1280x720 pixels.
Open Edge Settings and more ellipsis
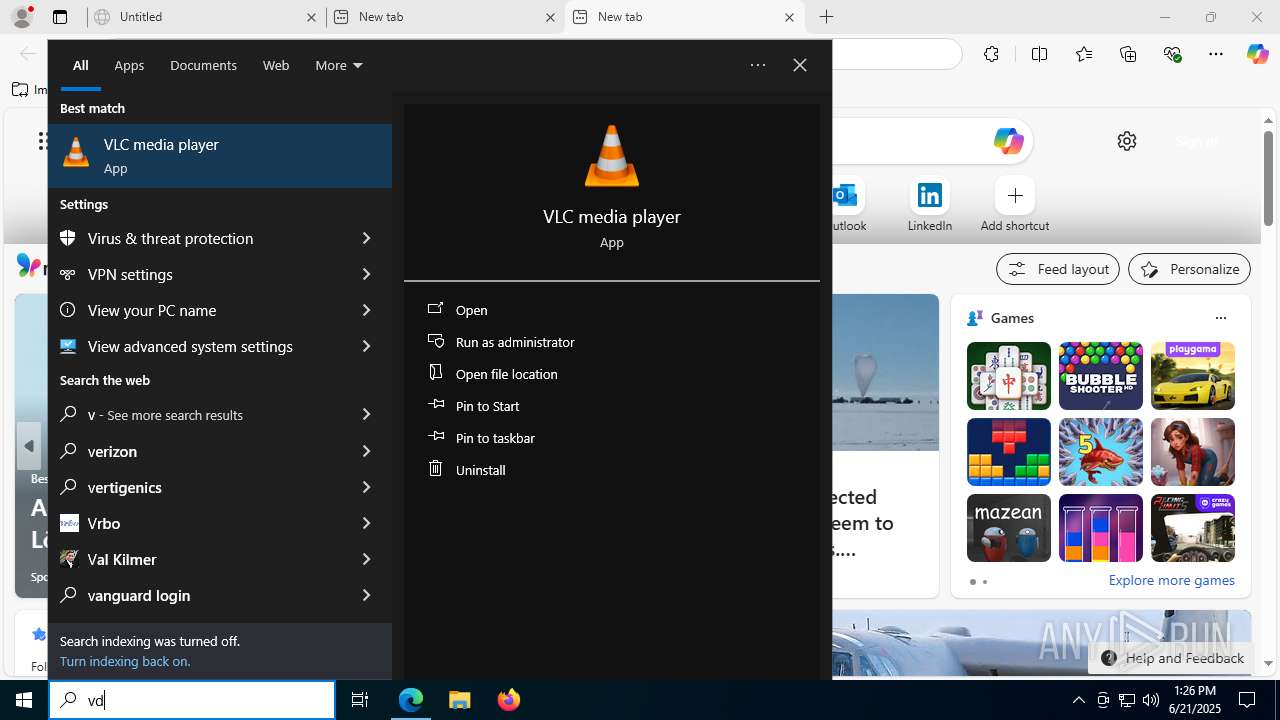[1216, 54]
